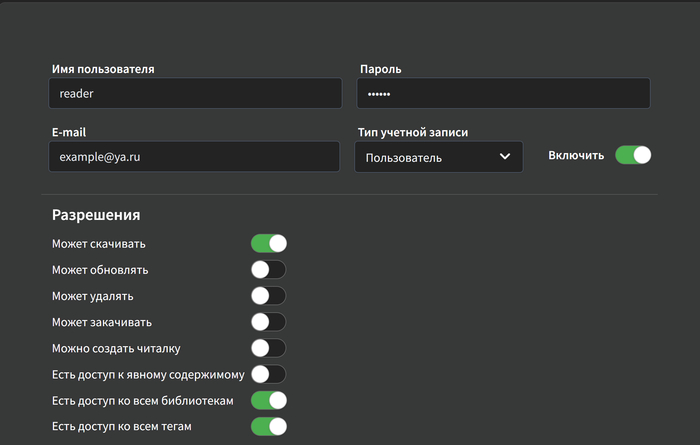Image resolution: width=700 pixels, height=445 pixels.
Task: Turn off Есть доступ ко всем тегам
Action: [x=268, y=427]
